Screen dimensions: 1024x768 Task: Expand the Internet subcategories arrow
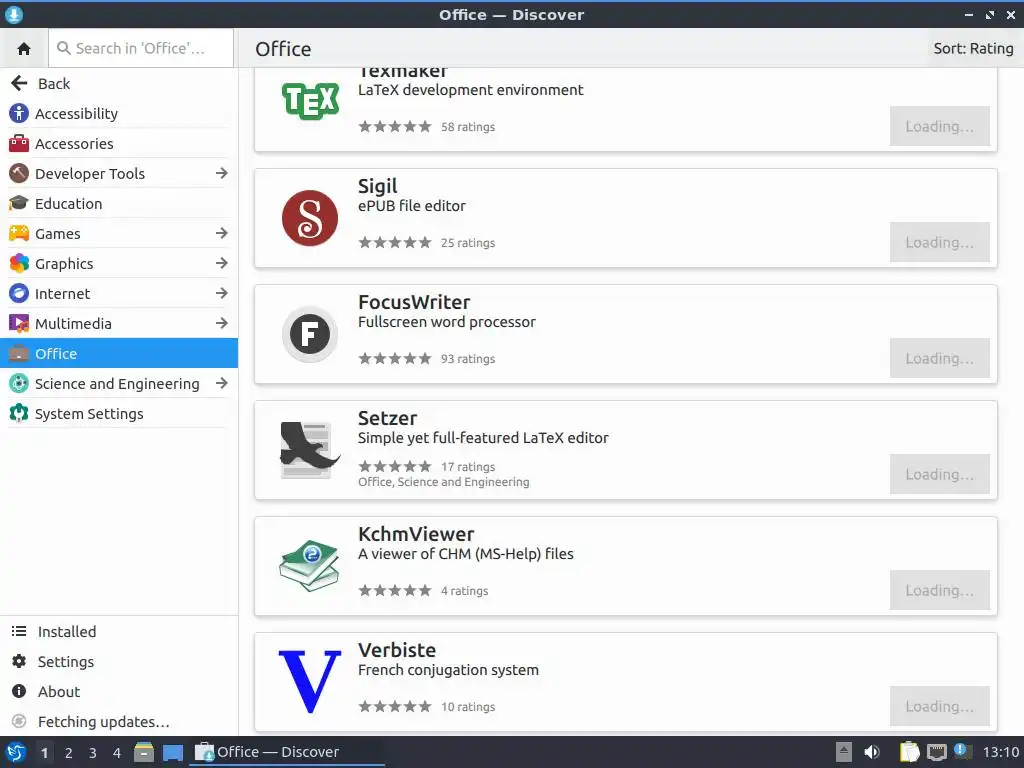click(x=222, y=293)
